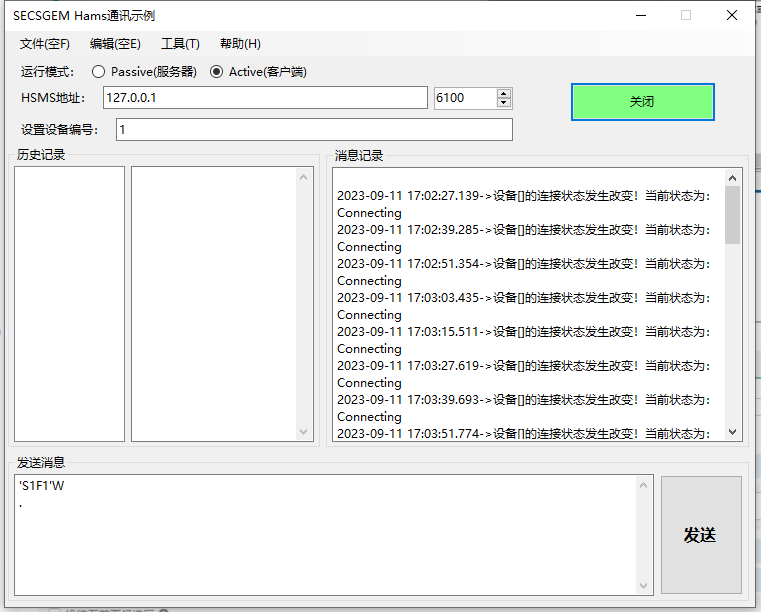Decrease port number with down spinner arrow
Image resolution: width=761 pixels, height=612 pixels.
(x=504, y=102)
